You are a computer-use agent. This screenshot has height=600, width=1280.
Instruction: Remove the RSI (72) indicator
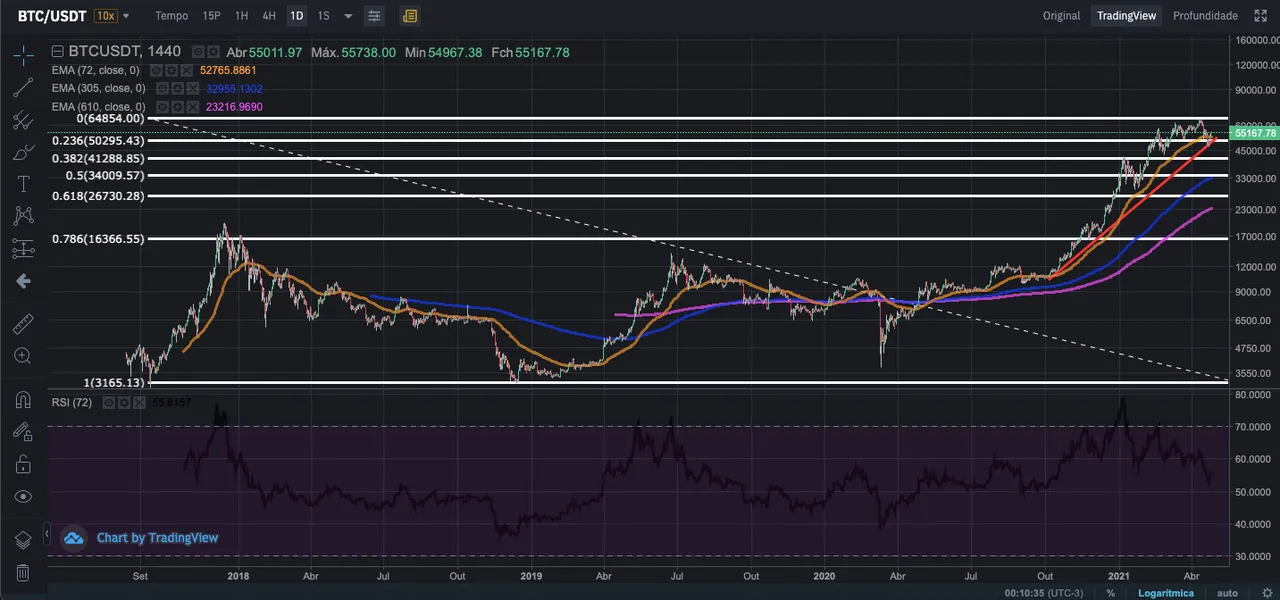tap(139, 402)
